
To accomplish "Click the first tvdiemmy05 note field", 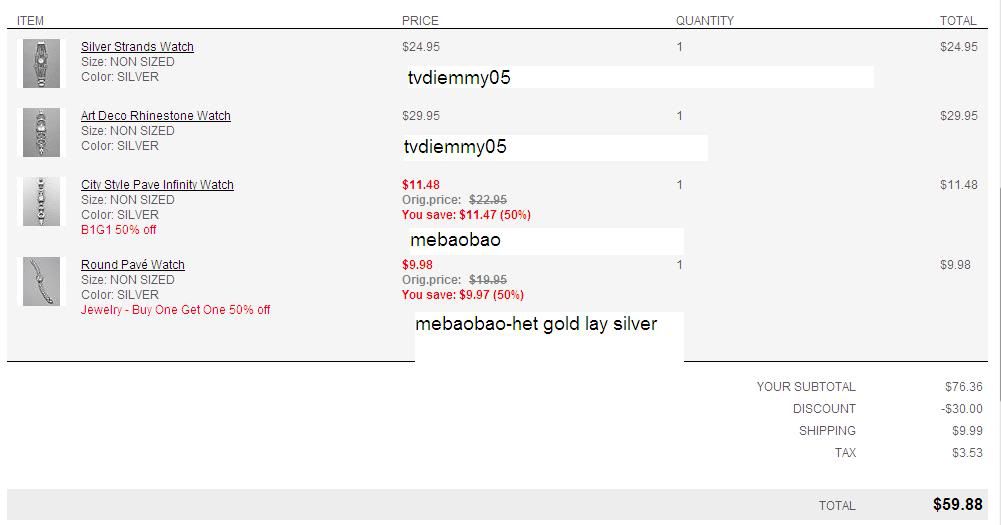I will pyautogui.click(x=638, y=78).
